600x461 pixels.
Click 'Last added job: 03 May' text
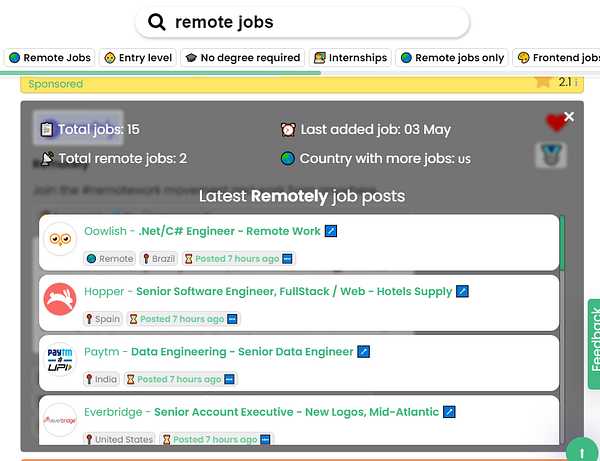click(x=376, y=130)
